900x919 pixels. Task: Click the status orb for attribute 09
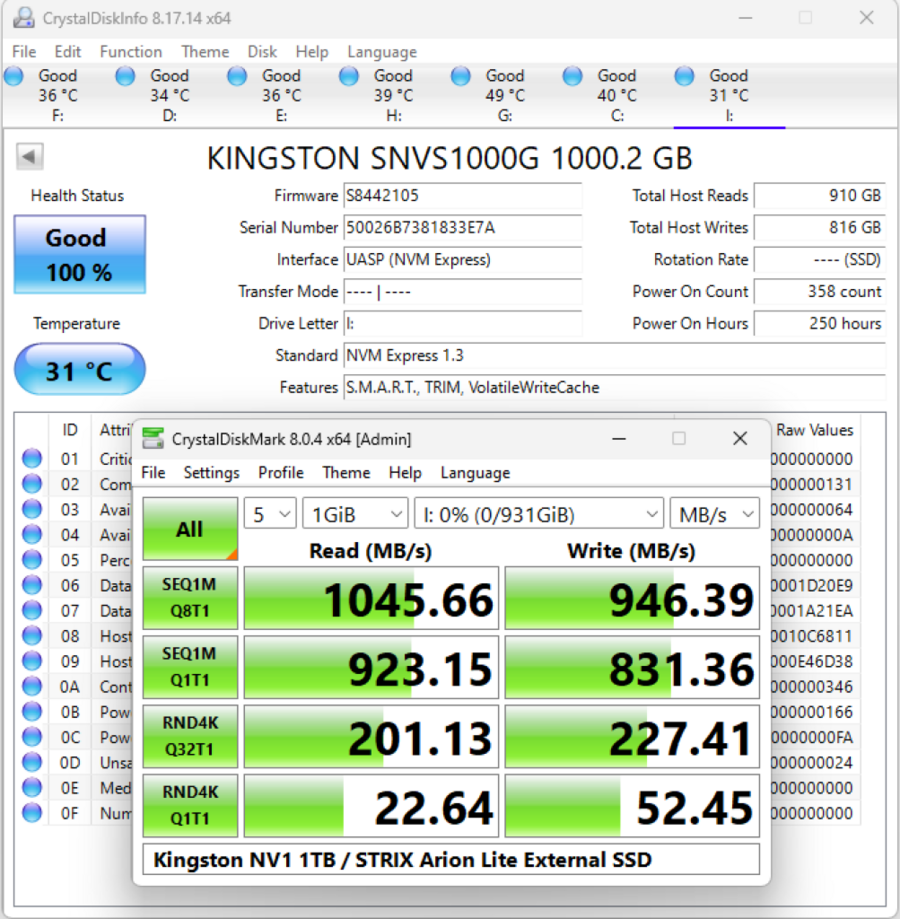[32, 661]
